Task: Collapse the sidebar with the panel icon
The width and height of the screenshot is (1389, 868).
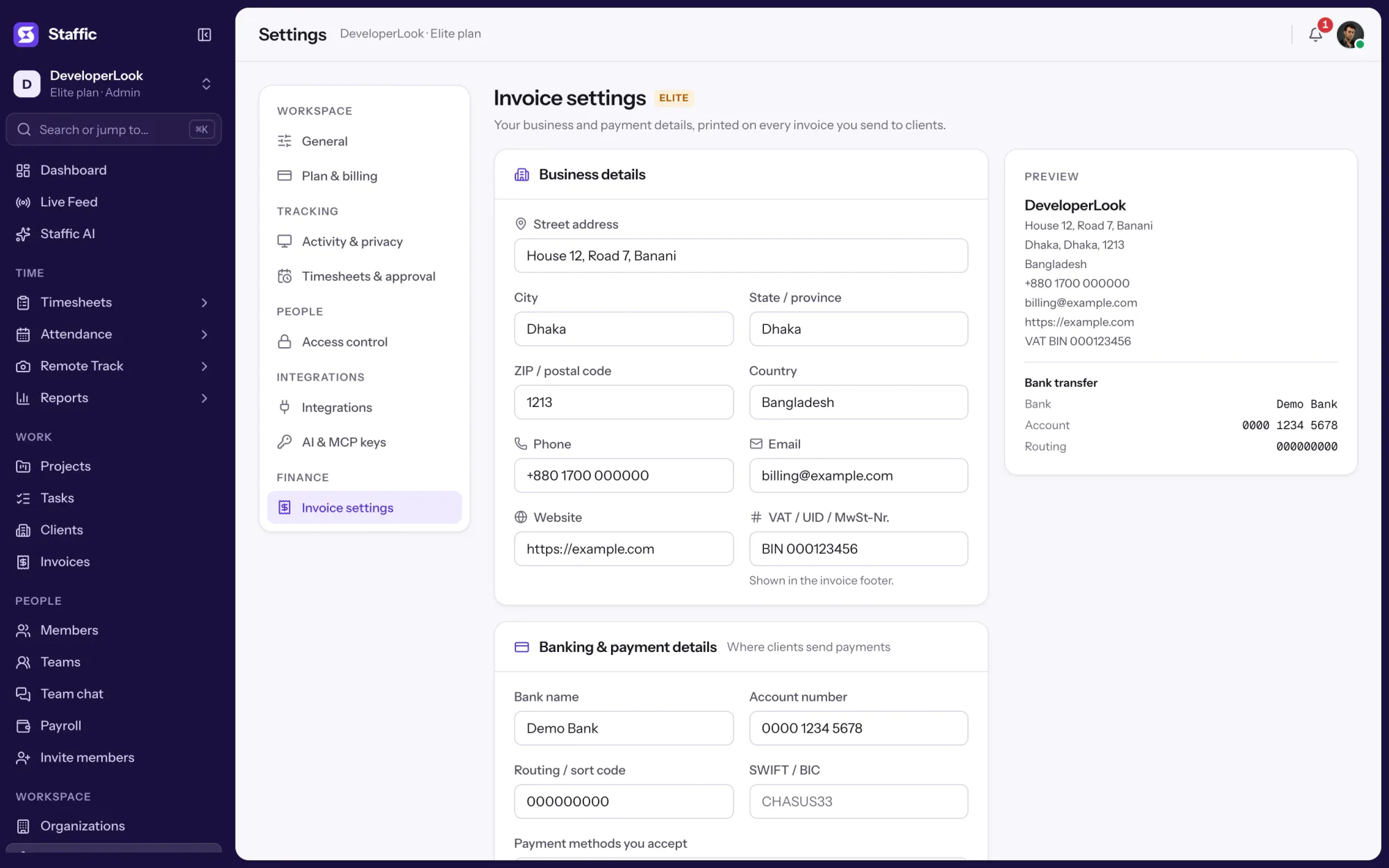Action: click(204, 35)
